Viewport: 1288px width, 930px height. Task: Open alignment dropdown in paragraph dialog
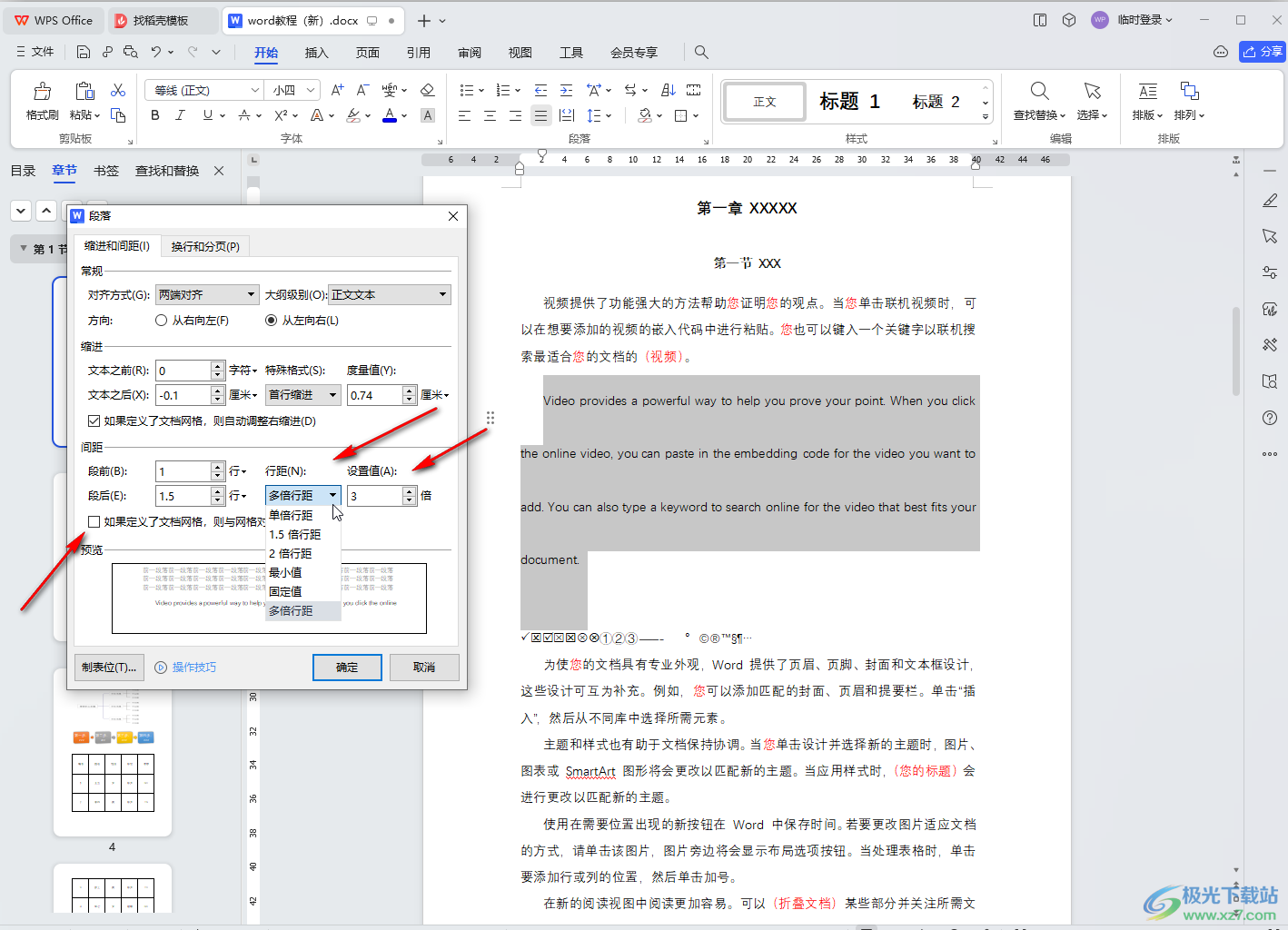point(207,294)
